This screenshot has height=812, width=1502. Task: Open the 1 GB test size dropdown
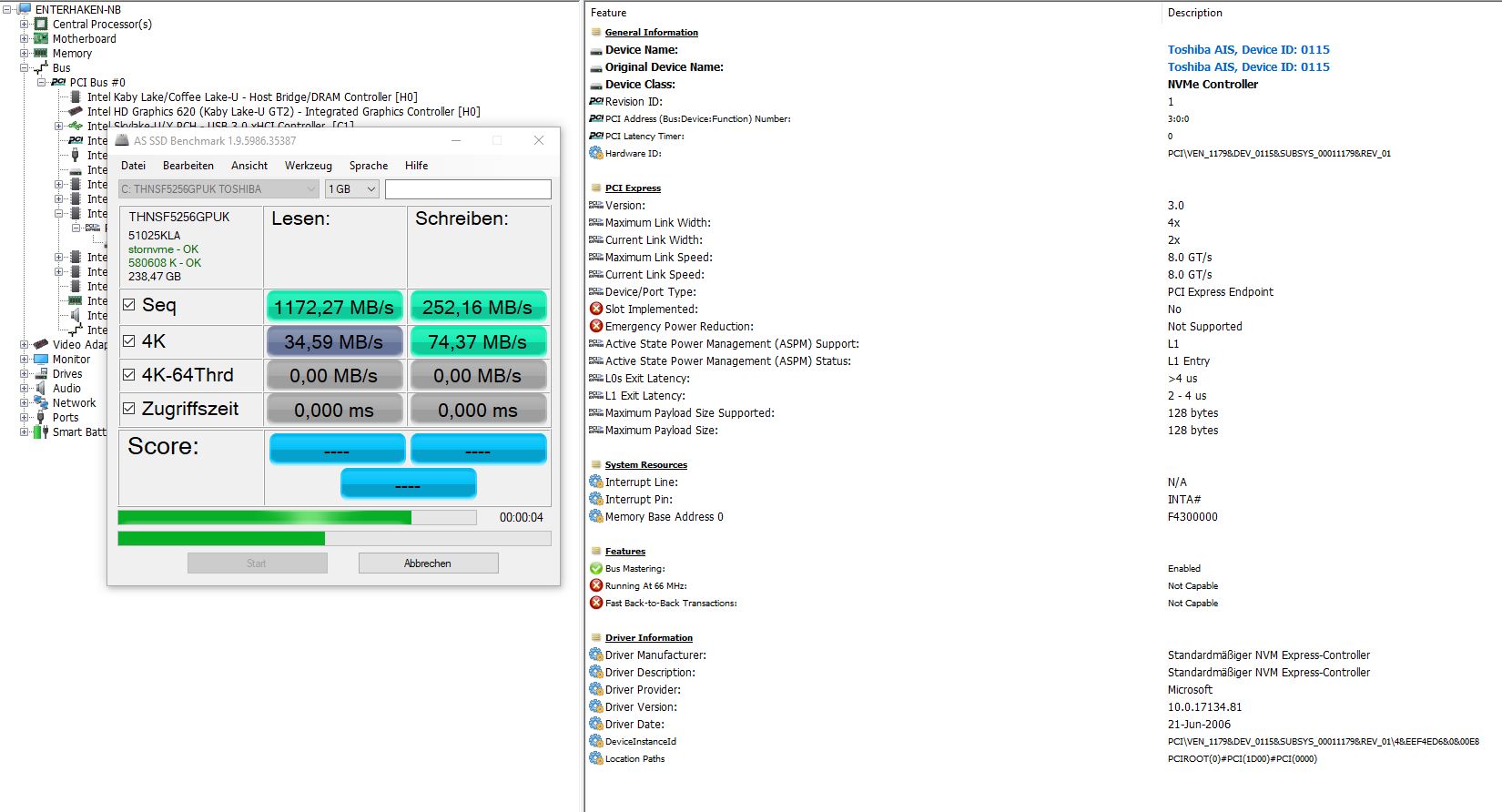tap(352, 188)
